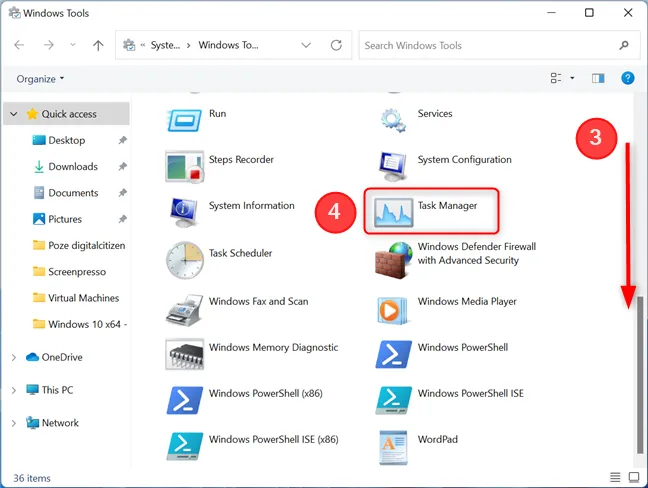
Task: Open the address bar history dropdown
Action: (306, 45)
